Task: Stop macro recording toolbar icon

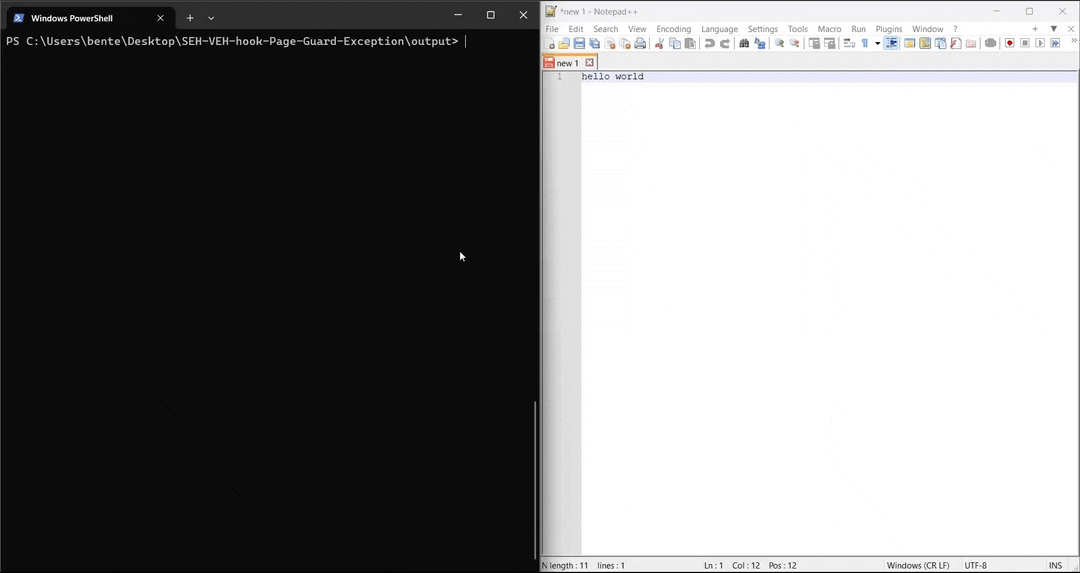Action: tap(1025, 43)
